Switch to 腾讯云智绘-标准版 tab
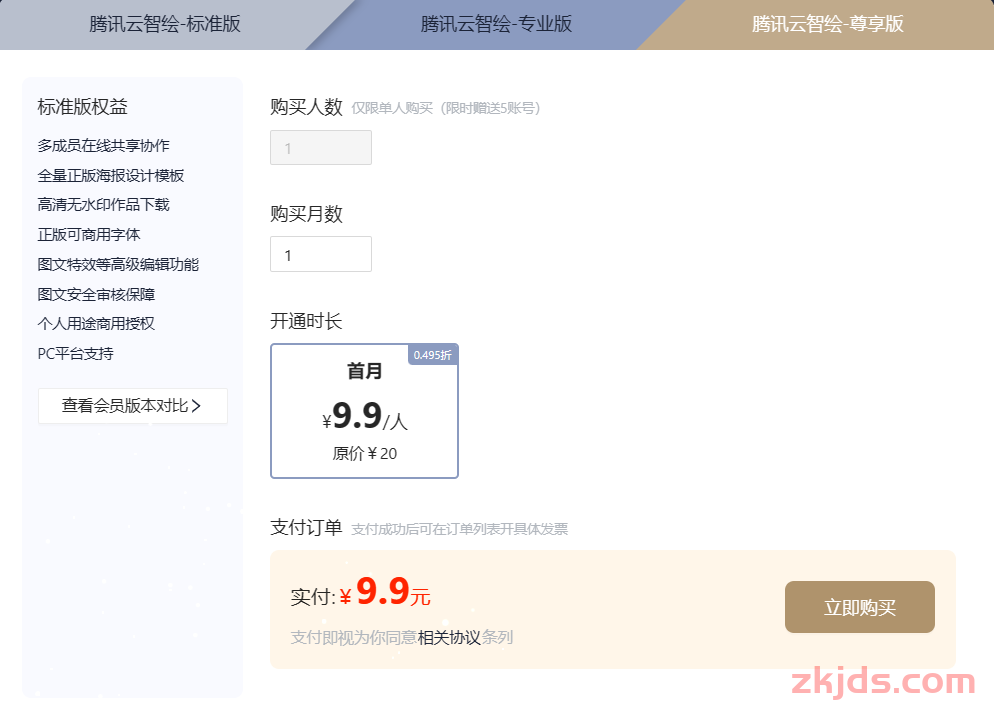This screenshot has width=994, height=713. (165, 24)
